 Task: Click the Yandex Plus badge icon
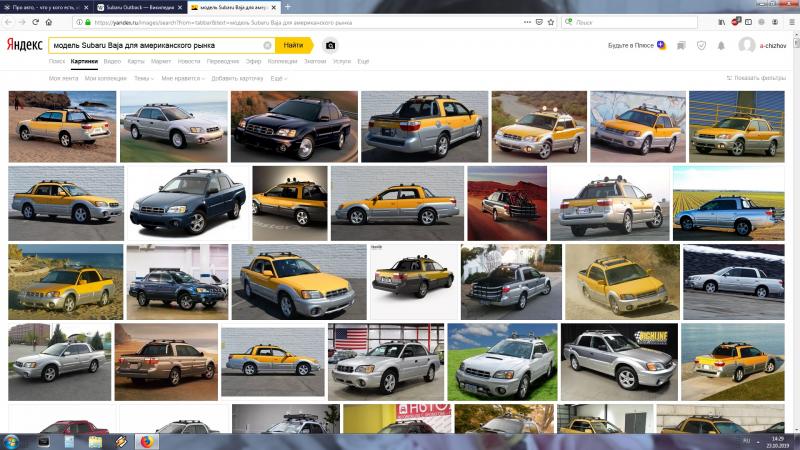click(661, 45)
